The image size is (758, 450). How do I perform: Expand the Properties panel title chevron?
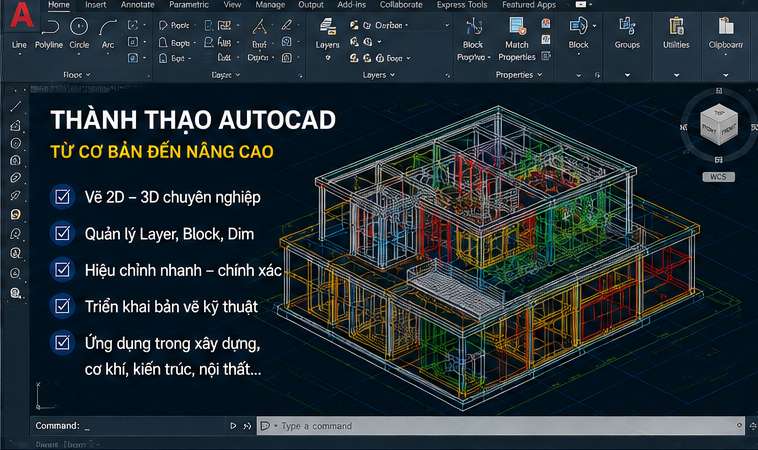[539, 75]
